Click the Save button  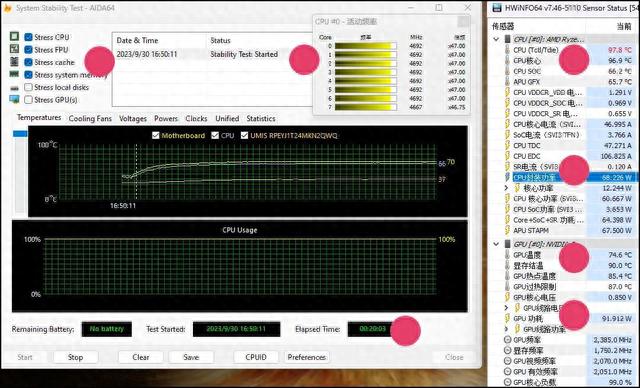[x=191, y=357]
